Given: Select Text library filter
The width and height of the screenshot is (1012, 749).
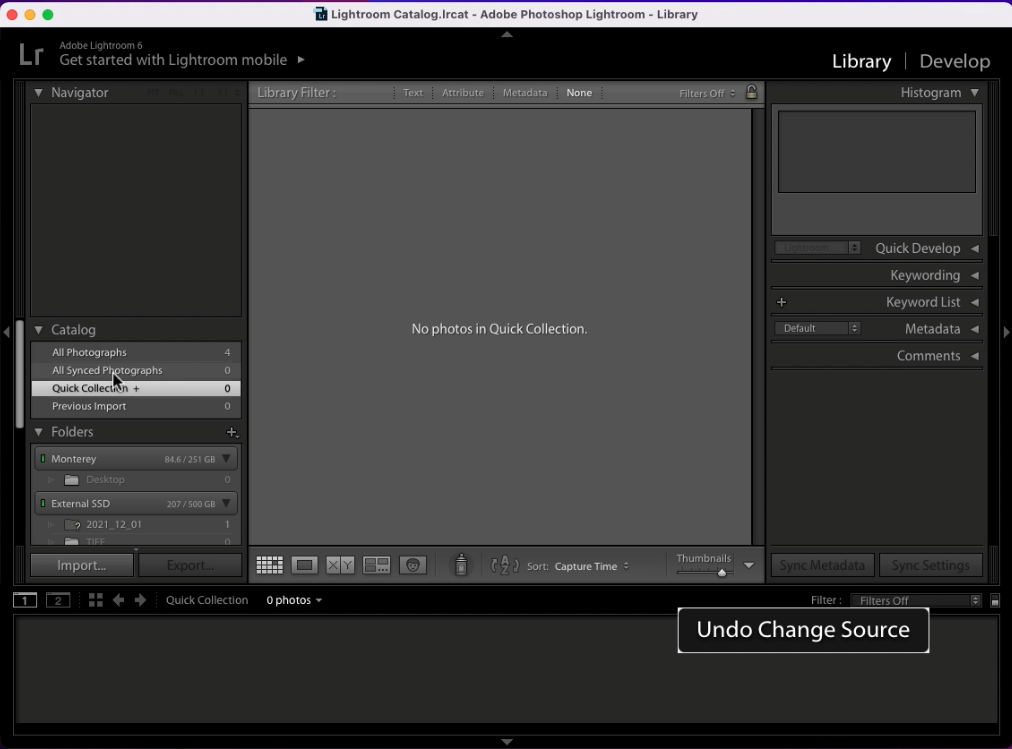Looking at the screenshot, I should pyautogui.click(x=413, y=93).
